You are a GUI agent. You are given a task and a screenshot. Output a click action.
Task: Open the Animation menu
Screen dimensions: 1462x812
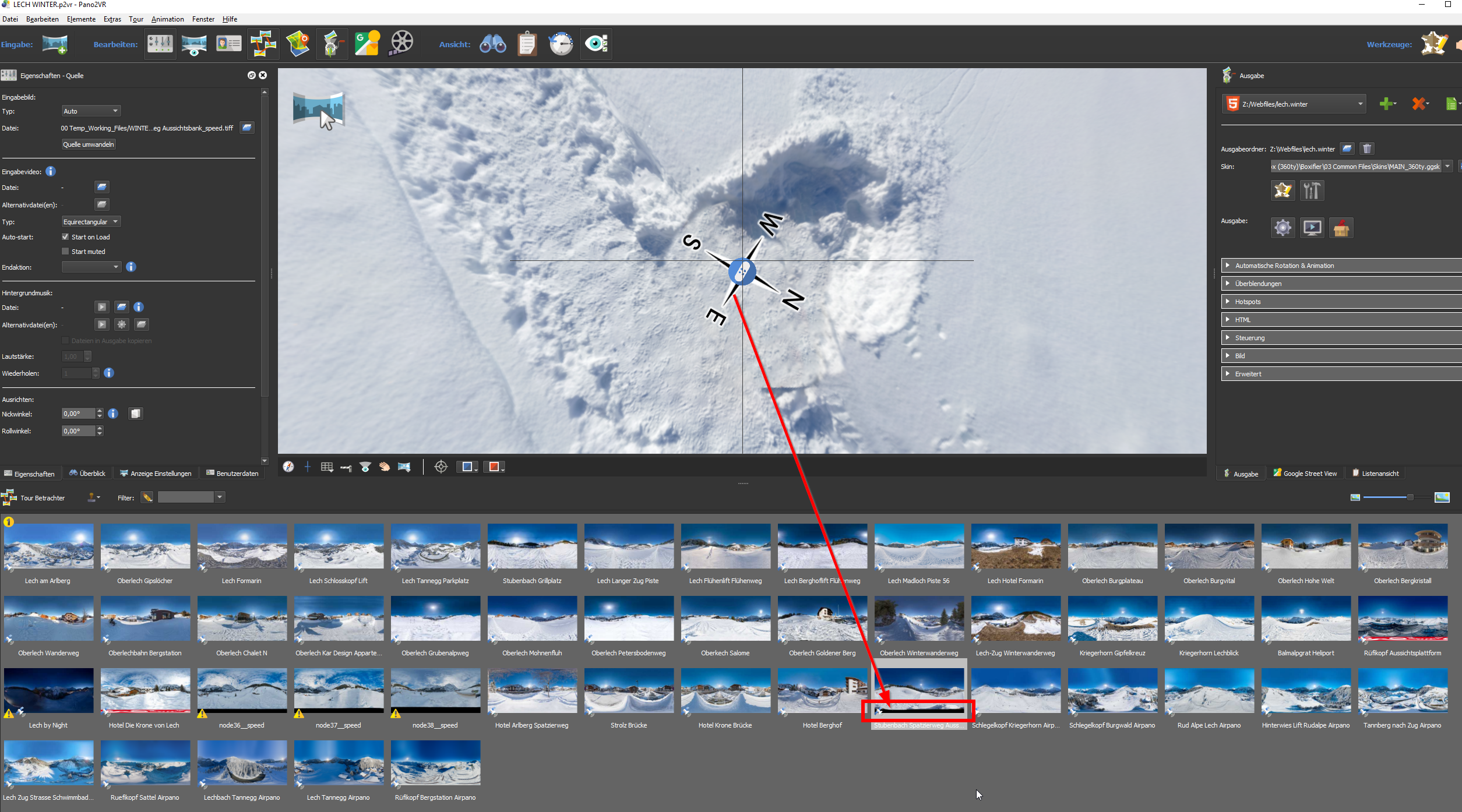click(x=167, y=19)
